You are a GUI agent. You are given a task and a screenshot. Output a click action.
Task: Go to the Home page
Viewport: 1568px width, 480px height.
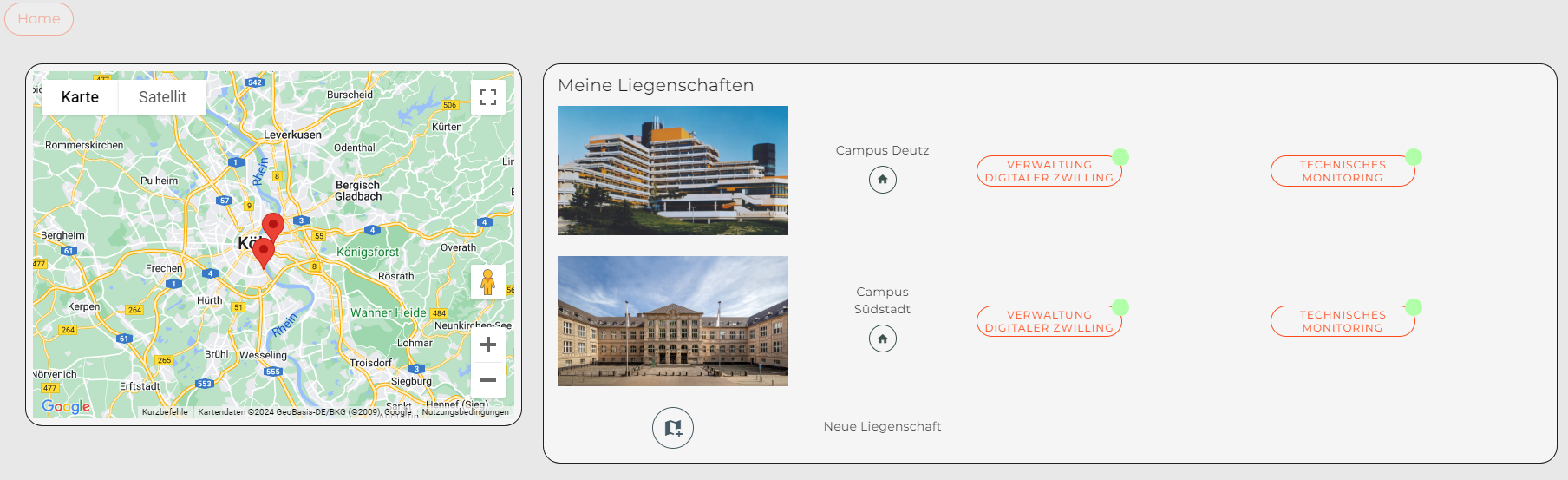[39, 19]
